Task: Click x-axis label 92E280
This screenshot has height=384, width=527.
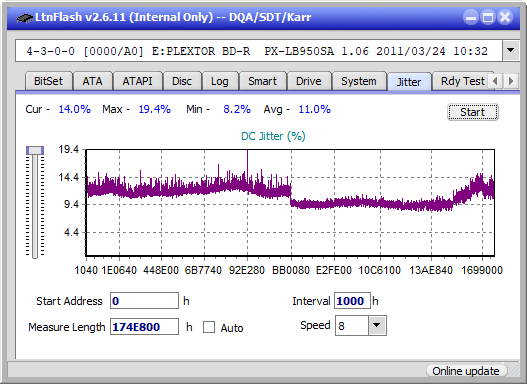Action: click(x=247, y=270)
